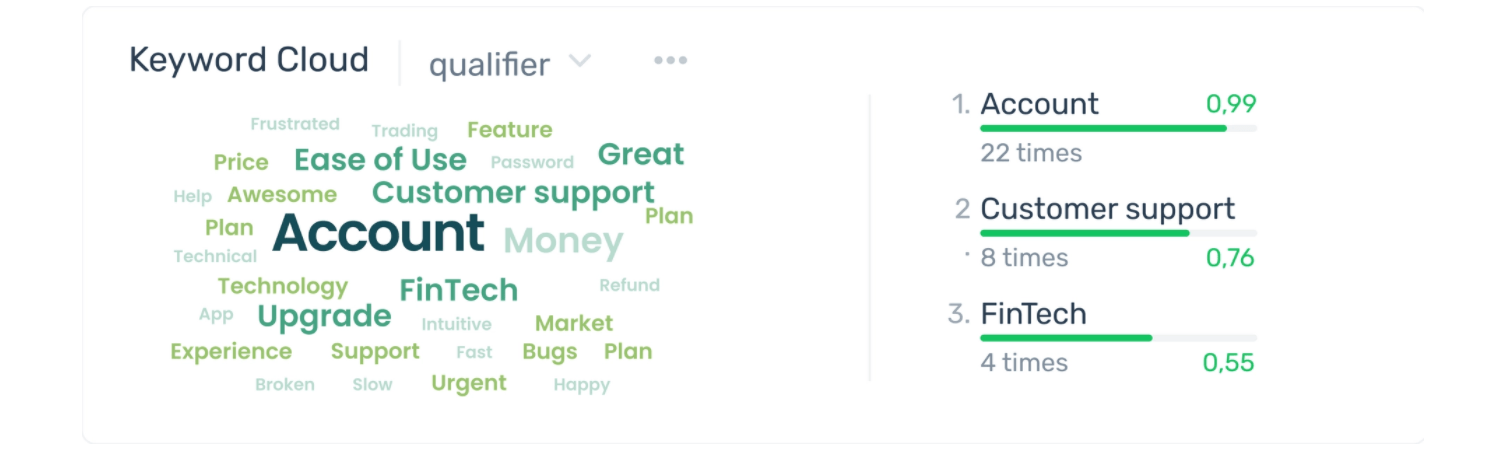The height and width of the screenshot is (474, 1486).
Task: Click the FinTech keyword in cloud
Action: tap(459, 290)
